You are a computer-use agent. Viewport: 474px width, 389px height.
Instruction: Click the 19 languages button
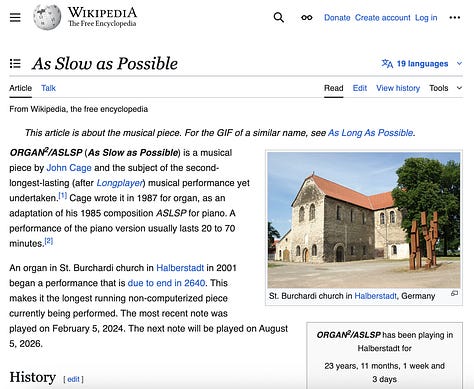coord(422,63)
